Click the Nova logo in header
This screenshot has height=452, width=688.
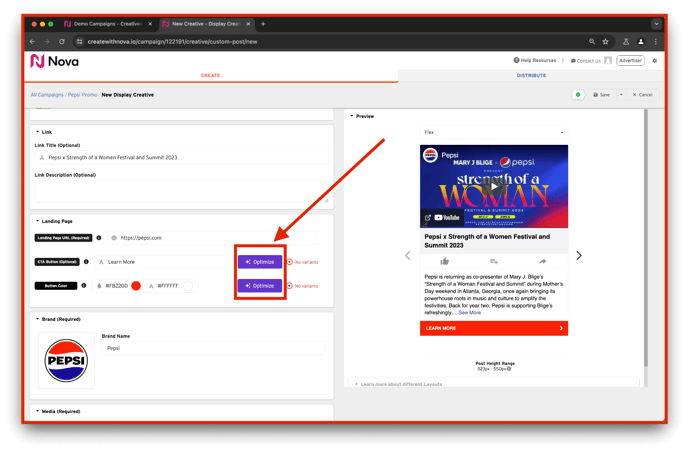(x=56, y=61)
